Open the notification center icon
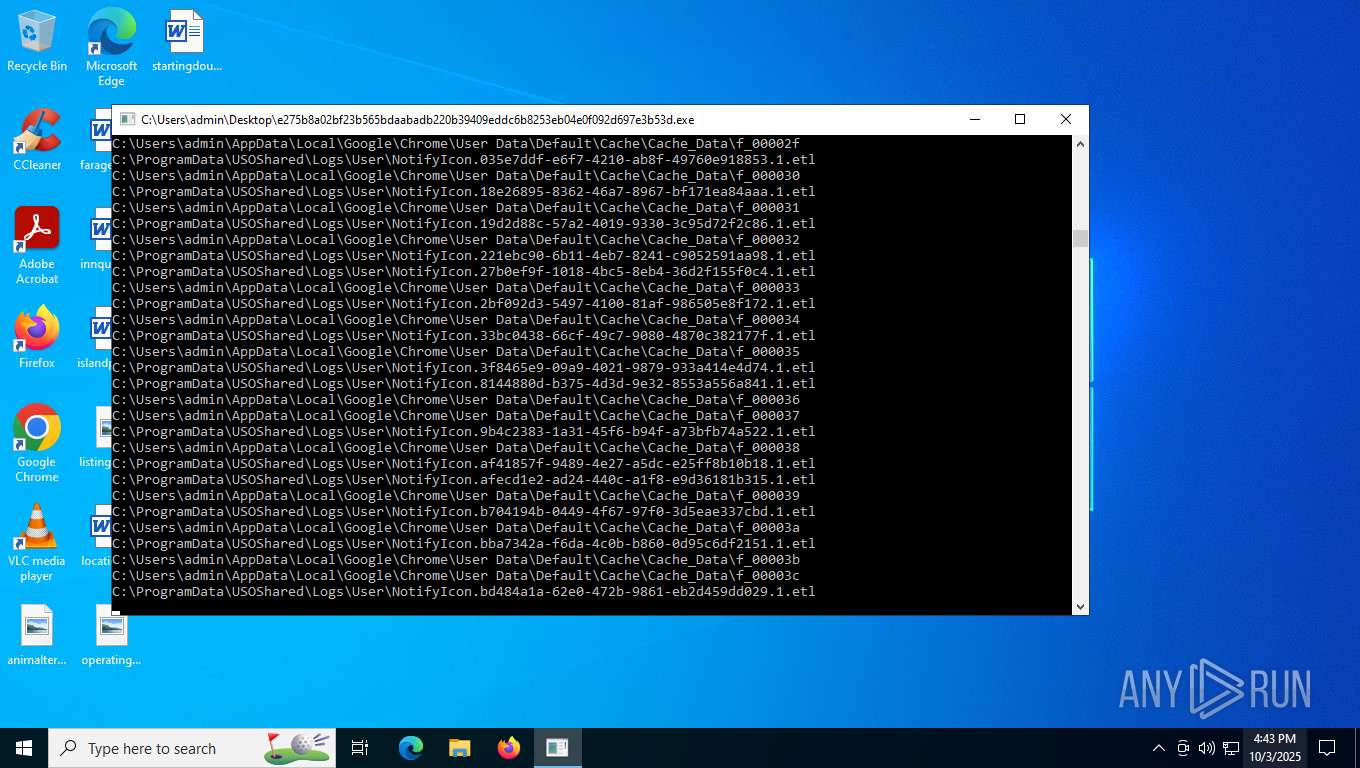Viewport: 1360px width, 768px height. (1327, 748)
